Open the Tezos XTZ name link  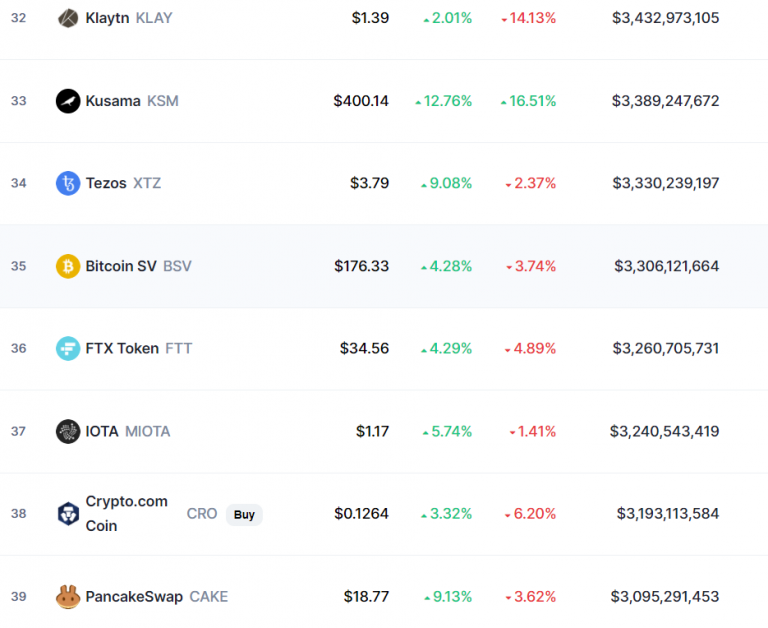123,183
